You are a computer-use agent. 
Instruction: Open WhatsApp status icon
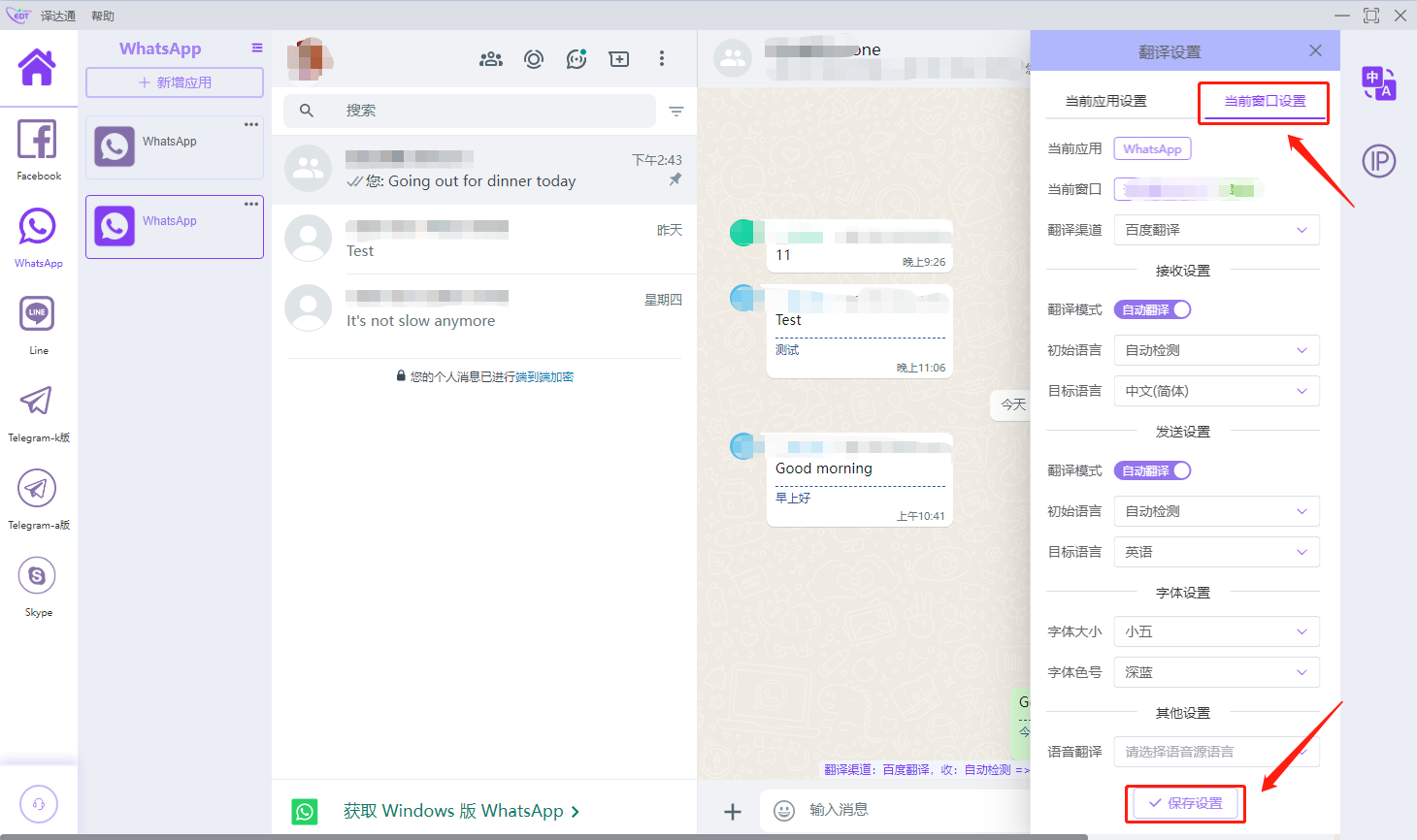534,59
